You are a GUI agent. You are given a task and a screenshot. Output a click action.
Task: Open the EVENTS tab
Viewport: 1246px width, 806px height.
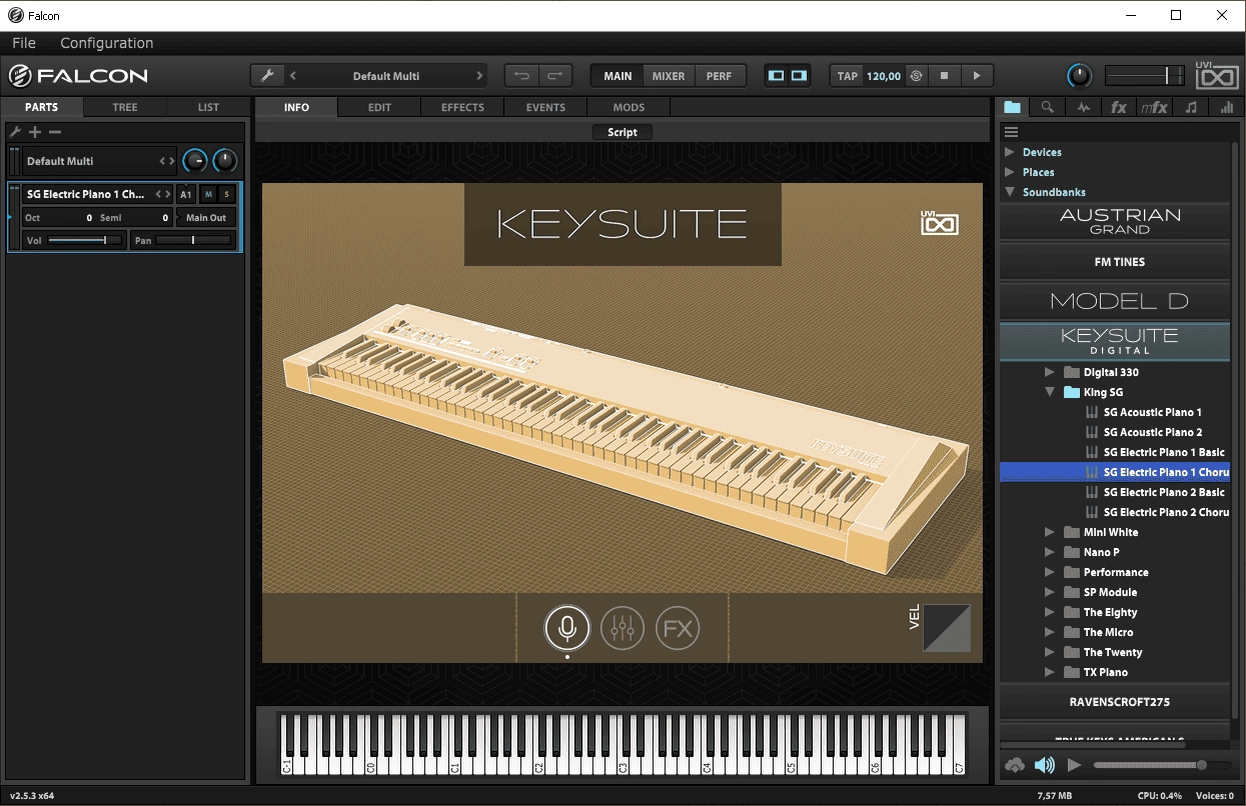tap(546, 107)
